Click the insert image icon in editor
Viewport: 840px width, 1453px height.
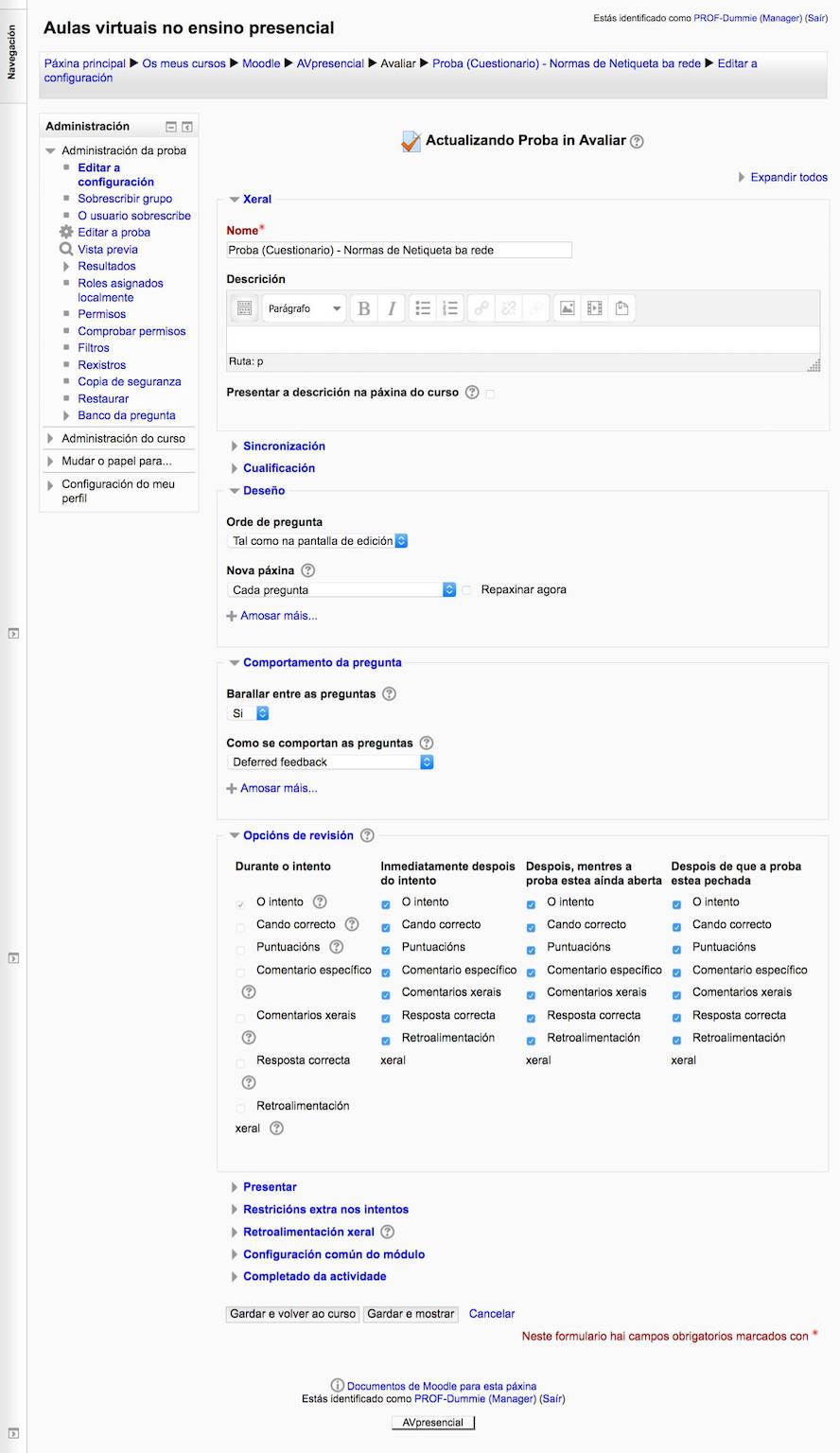point(567,308)
